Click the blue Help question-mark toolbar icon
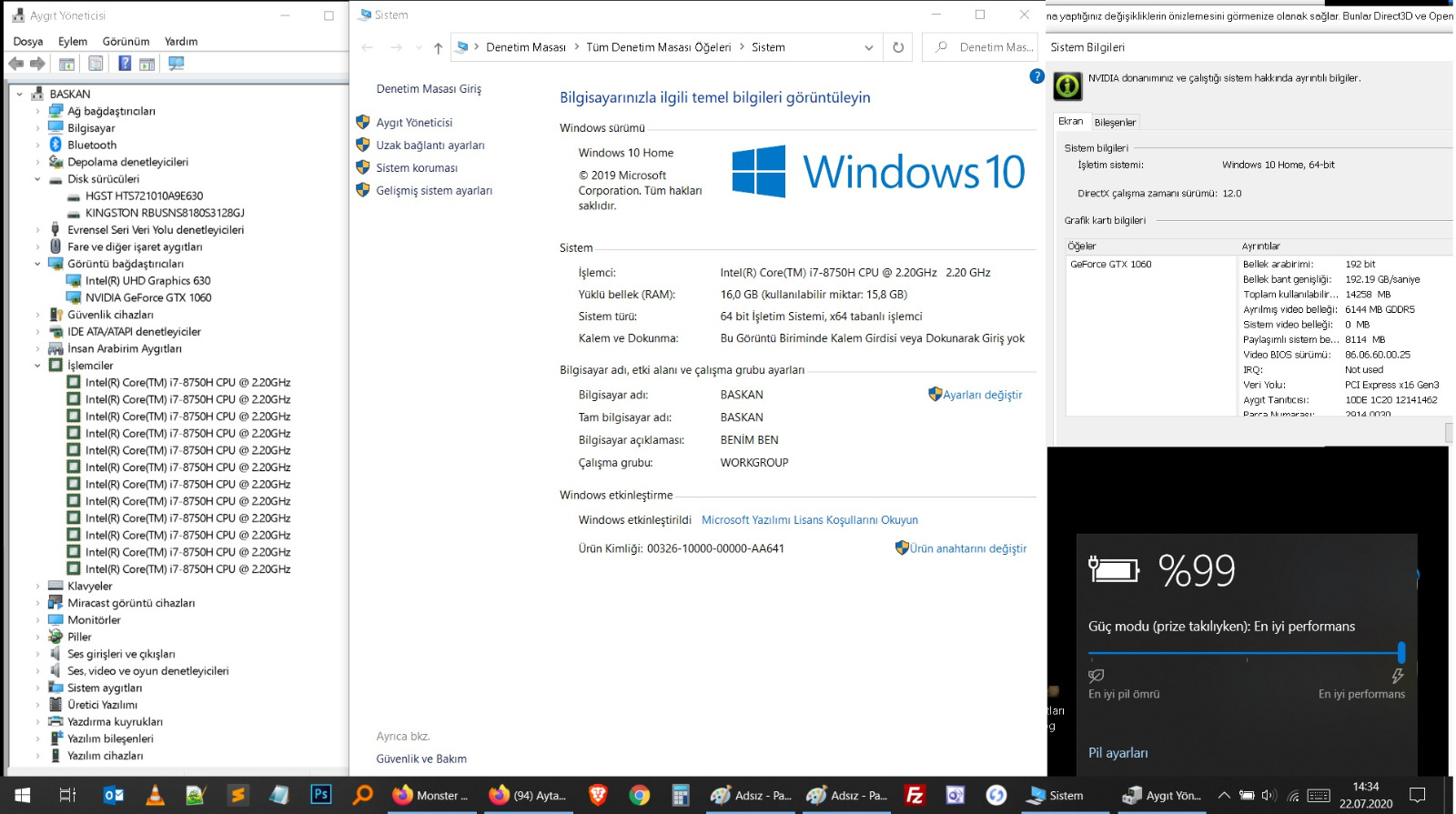Viewport: 1456px width, 814px height. [x=125, y=64]
